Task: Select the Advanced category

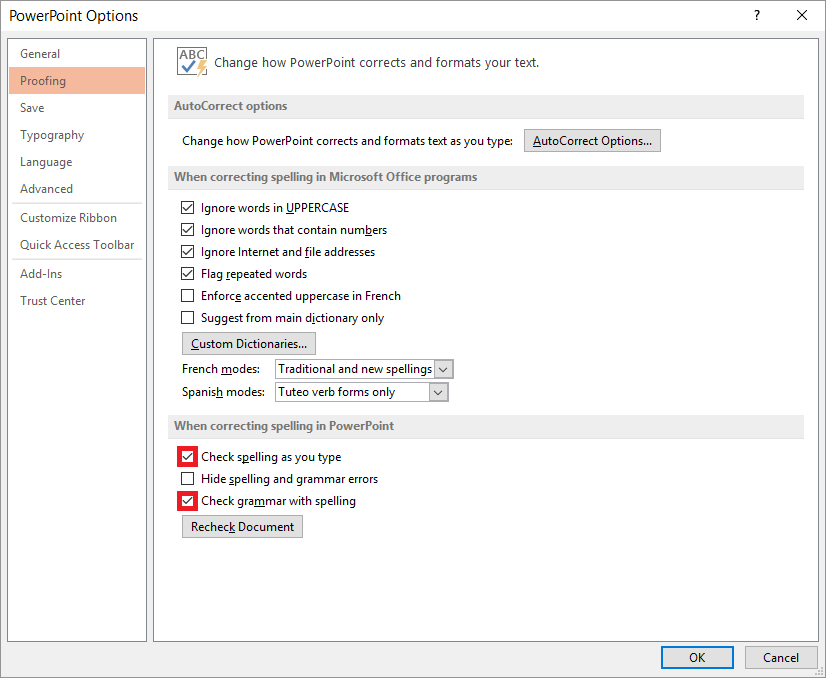Action: [x=46, y=189]
